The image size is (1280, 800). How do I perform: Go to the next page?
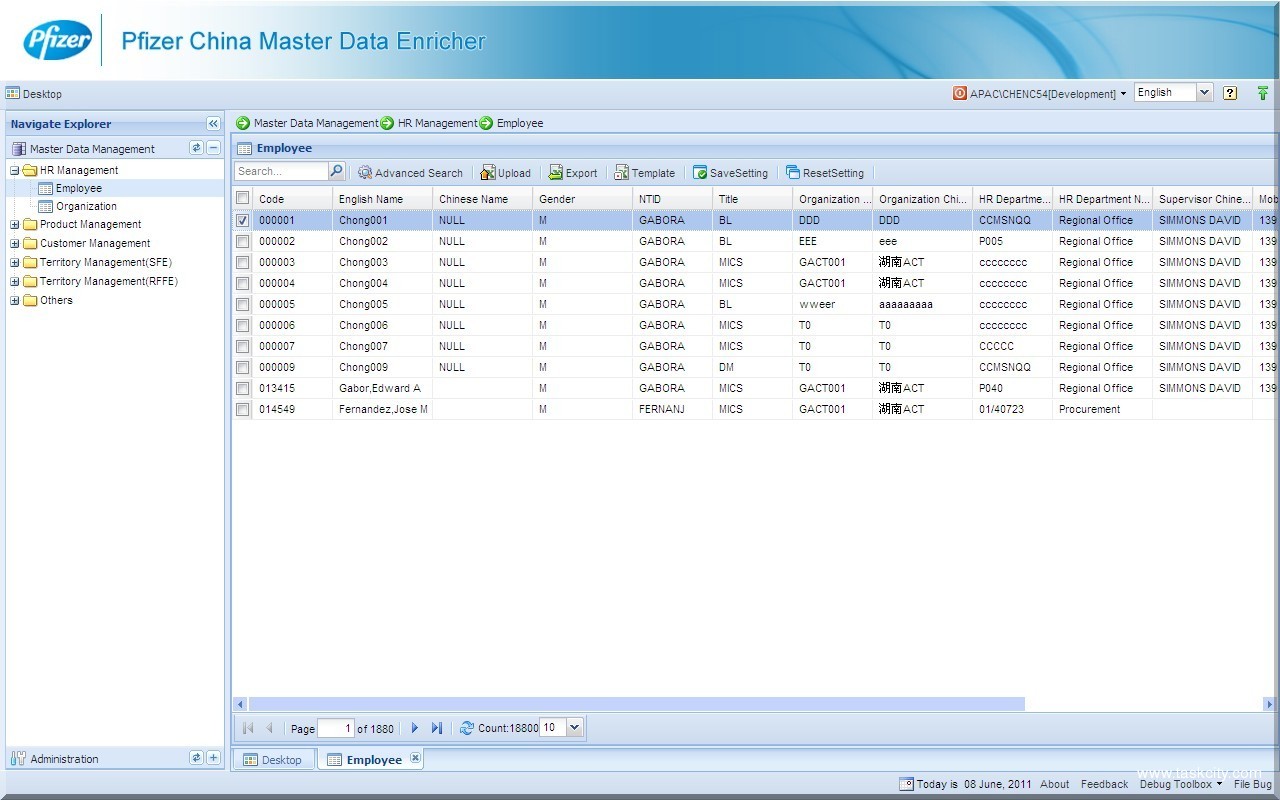[415, 728]
